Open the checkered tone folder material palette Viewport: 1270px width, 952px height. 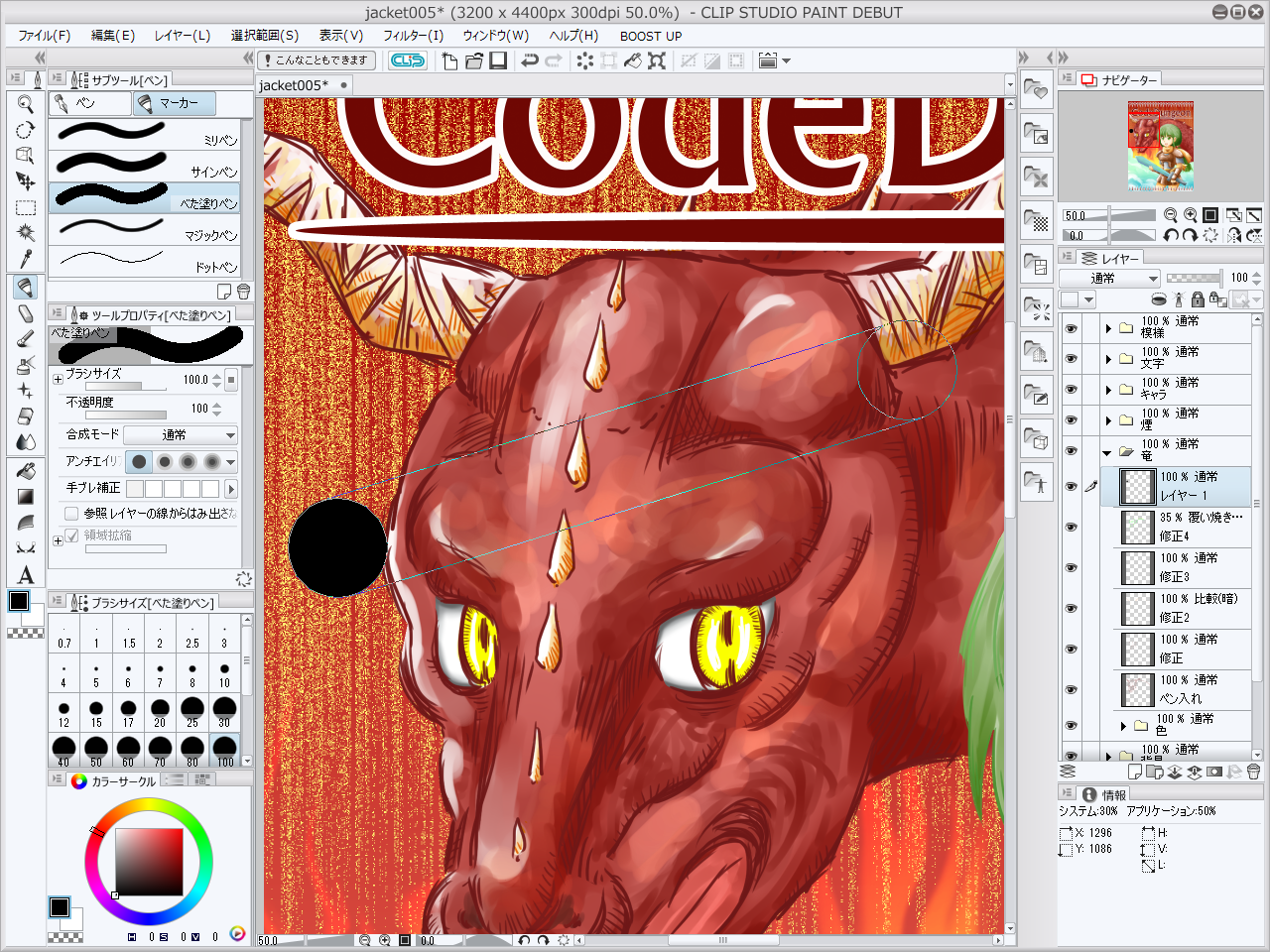coord(1036,222)
